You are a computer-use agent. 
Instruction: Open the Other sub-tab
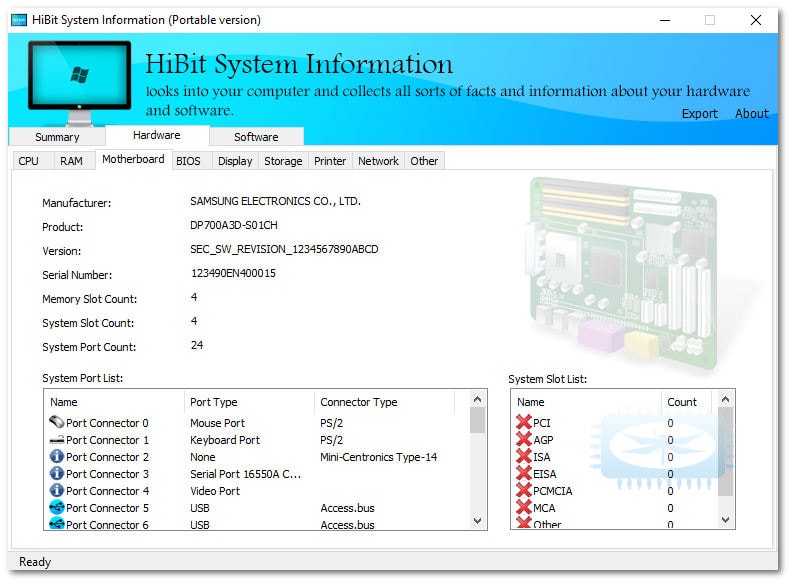click(424, 161)
